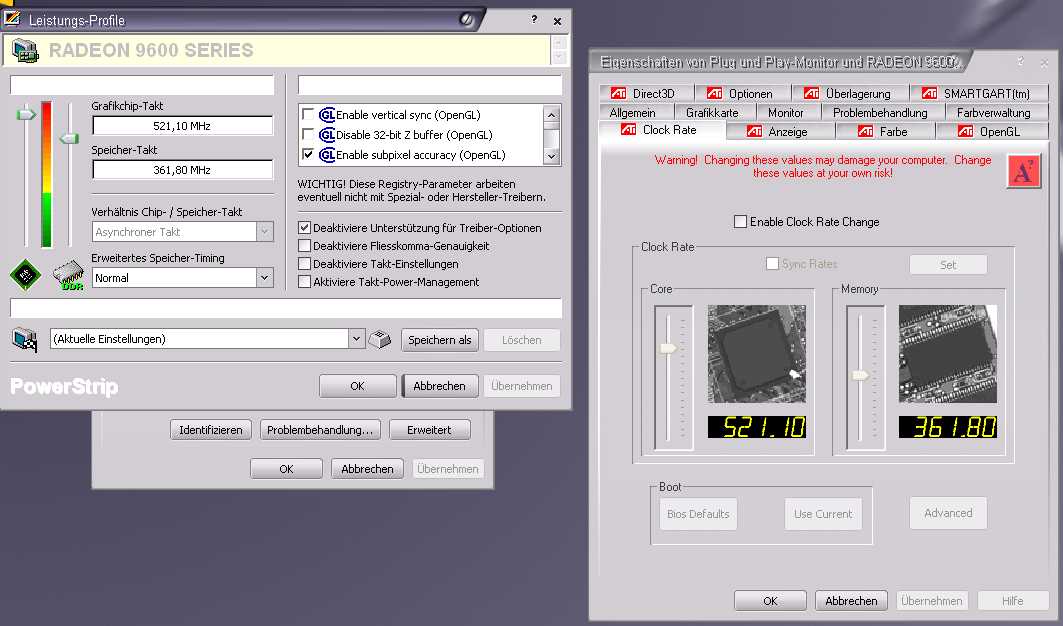This screenshot has height=626, width=1063.
Task: Click the Erweitert button
Action: pyautogui.click(x=429, y=430)
